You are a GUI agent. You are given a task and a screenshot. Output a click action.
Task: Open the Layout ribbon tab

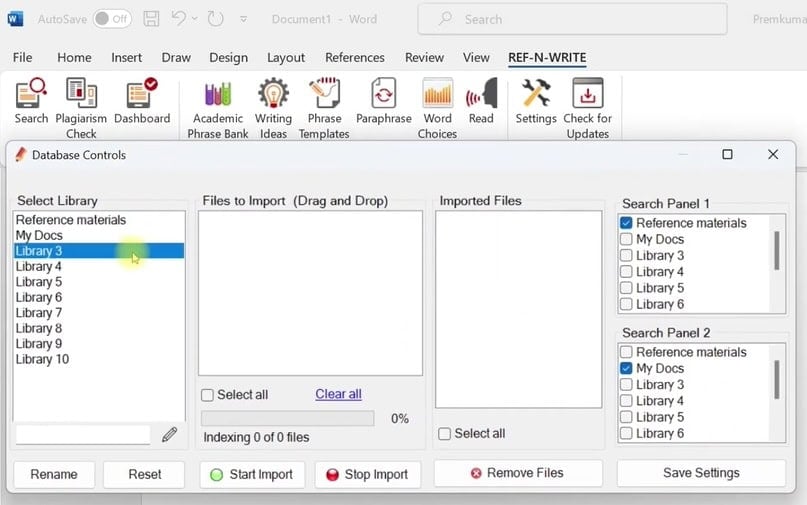286,58
